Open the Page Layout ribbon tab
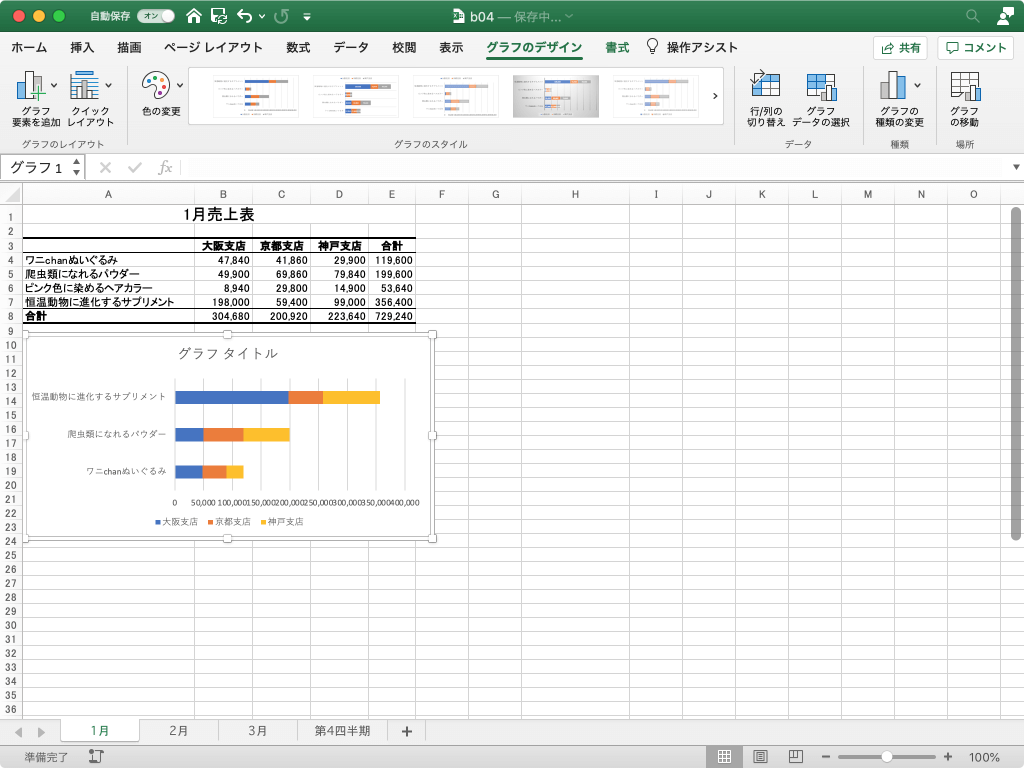 pos(213,47)
